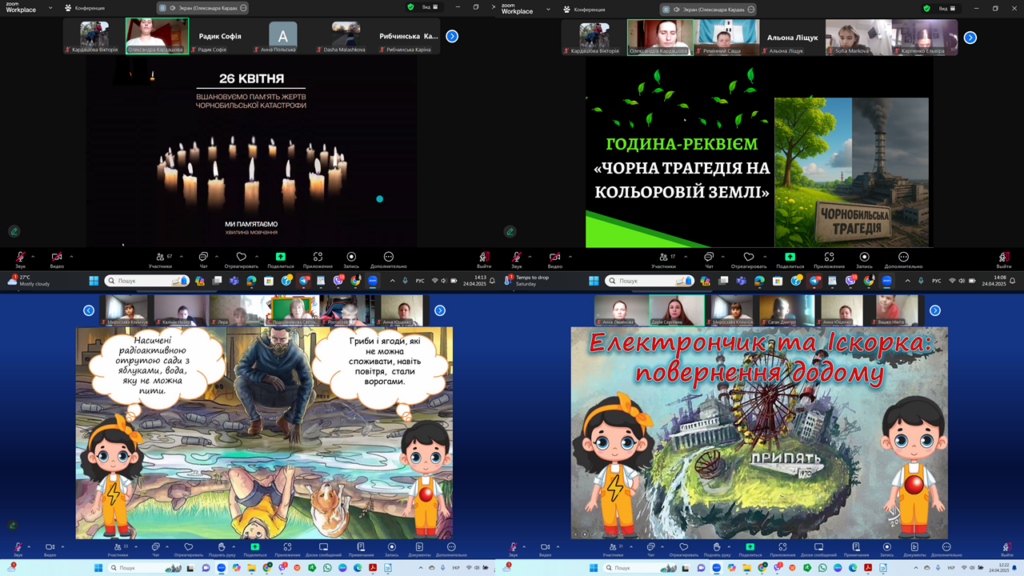This screenshot has width=1024, height=576.
Task: Show previous participants in bottom-left video strip
Action: point(89,310)
